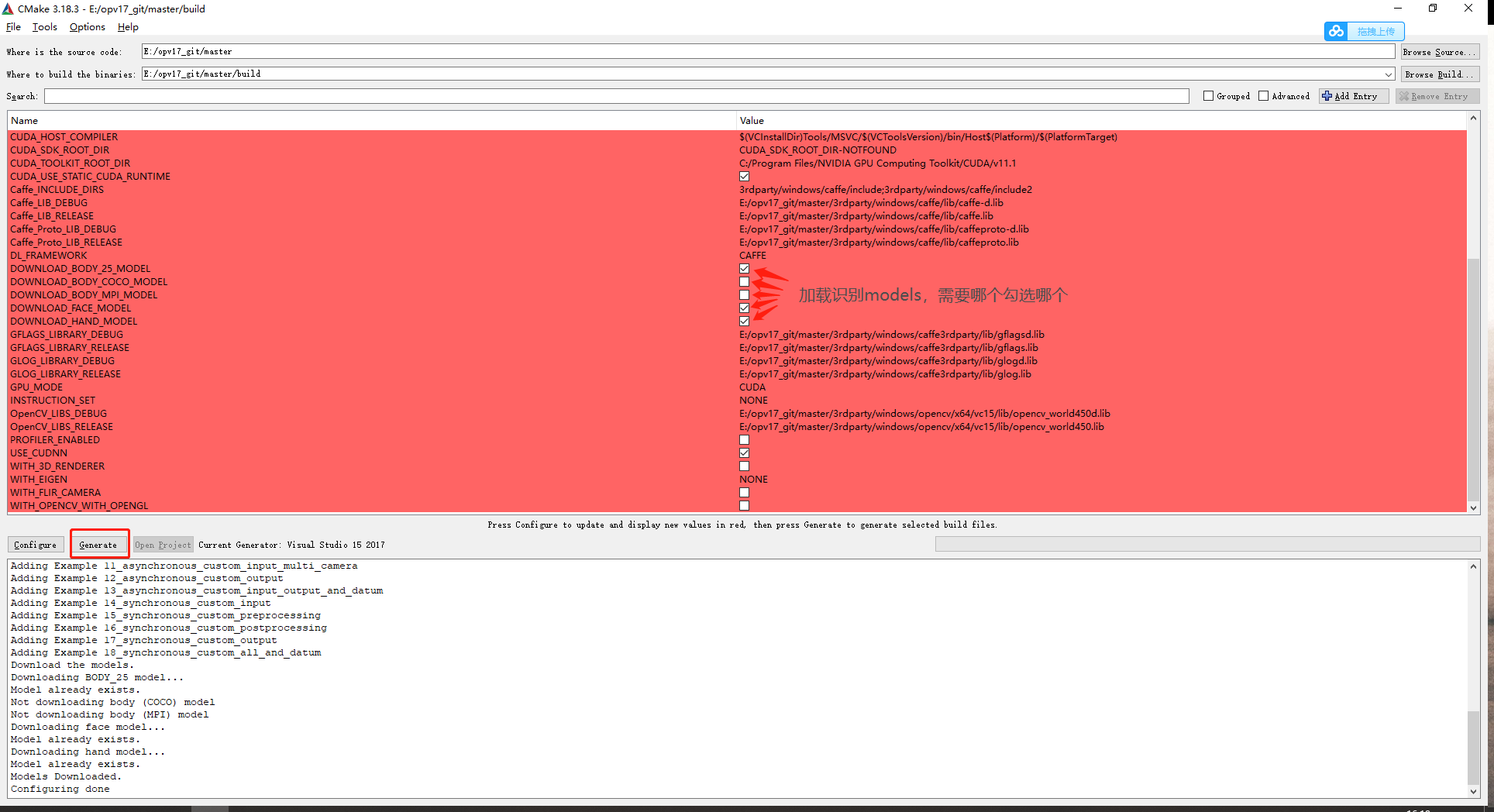The width and height of the screenshot is (1494, 812).
Task: Disable the USE_CUDNN checkbox
Action: pyautogui.click(x=744, y=452)
